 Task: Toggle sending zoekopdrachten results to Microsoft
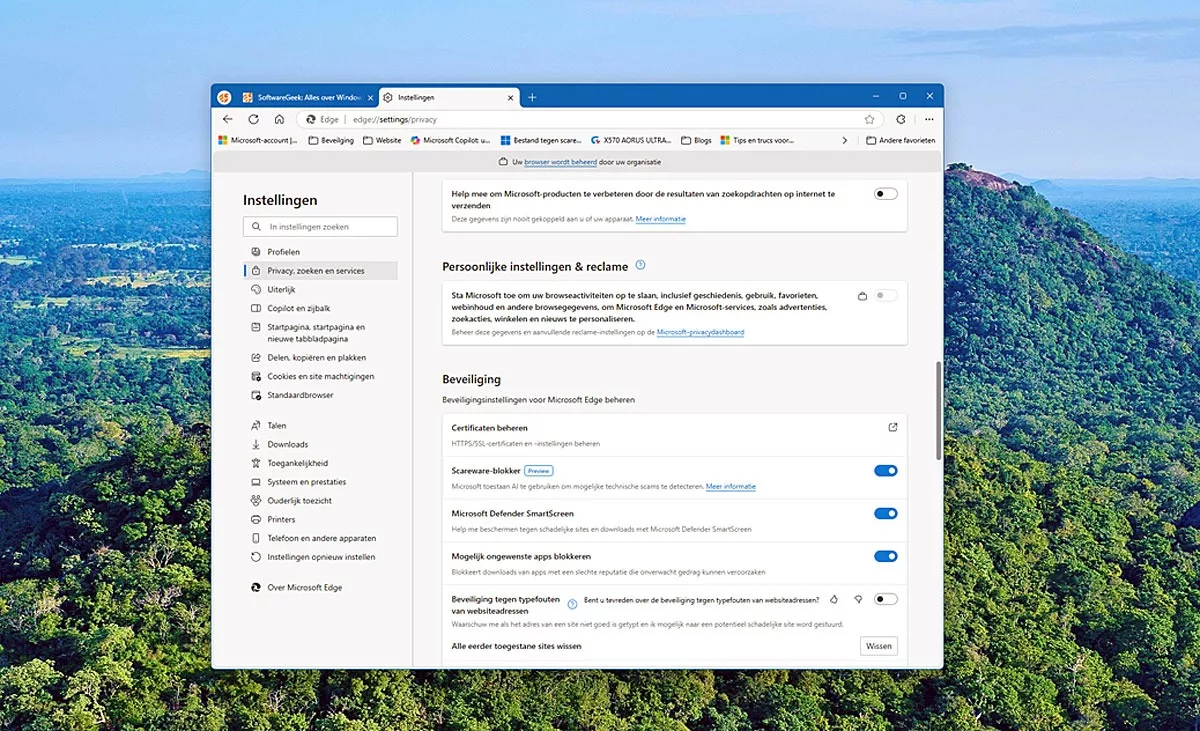pyautogui.click(x=886, y=194)
